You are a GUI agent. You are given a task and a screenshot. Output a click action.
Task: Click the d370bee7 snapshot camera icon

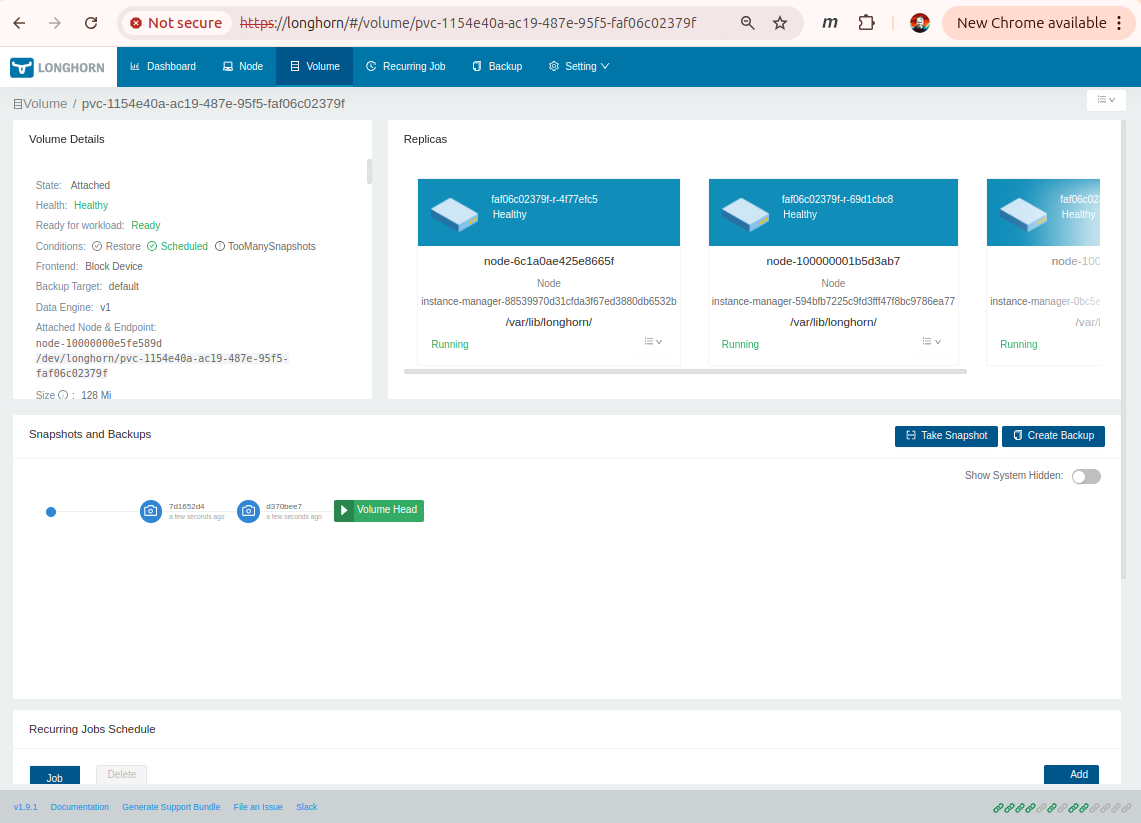click(248, 511)
